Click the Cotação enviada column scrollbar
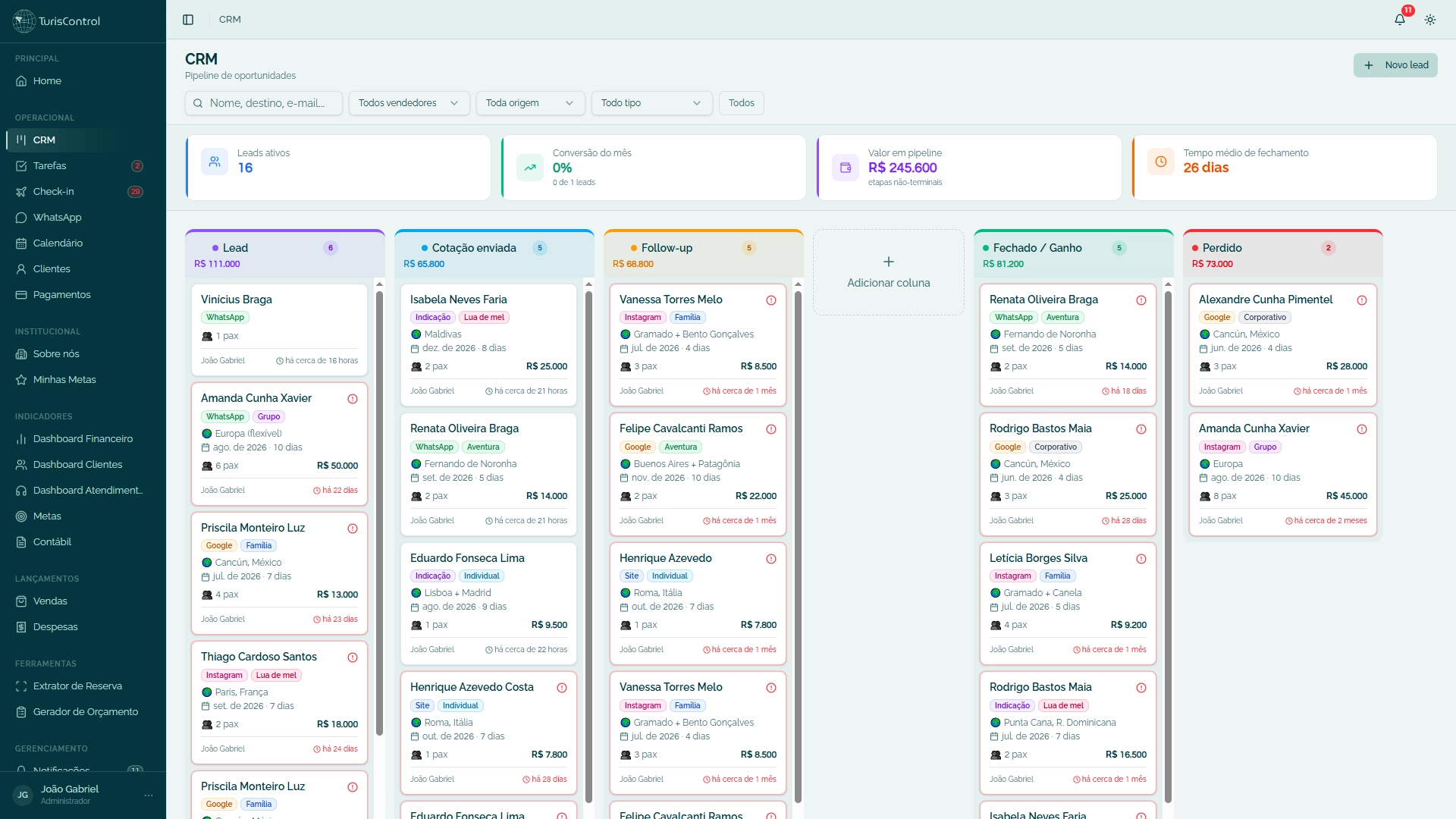 point(588,547)
